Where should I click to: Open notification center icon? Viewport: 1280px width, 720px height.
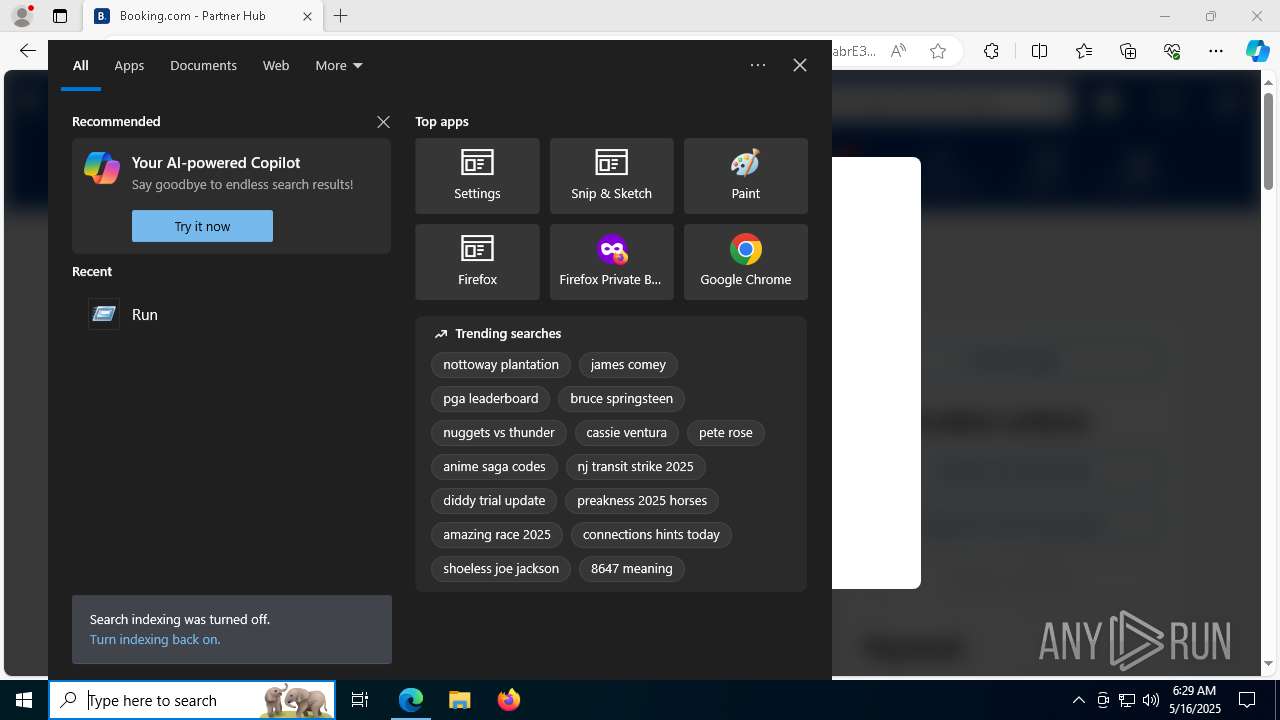[x=1247, y=700]
